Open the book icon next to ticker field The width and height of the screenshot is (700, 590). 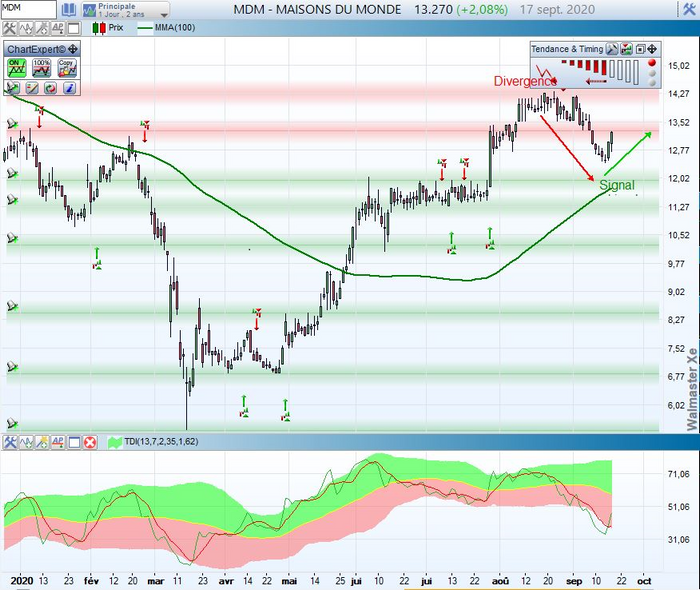click(x=69, y=9)
